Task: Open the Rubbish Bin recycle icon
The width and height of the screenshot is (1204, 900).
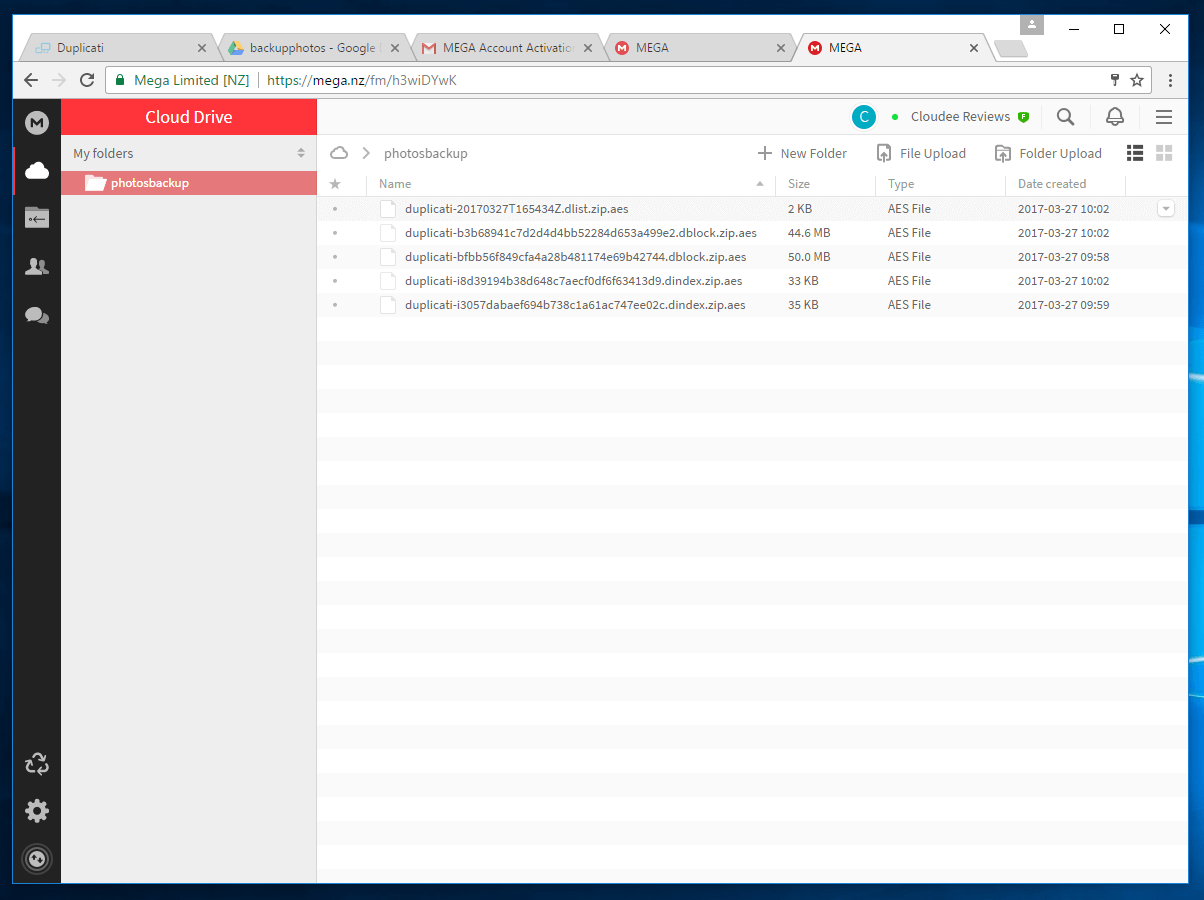Action: pos(37,764)
